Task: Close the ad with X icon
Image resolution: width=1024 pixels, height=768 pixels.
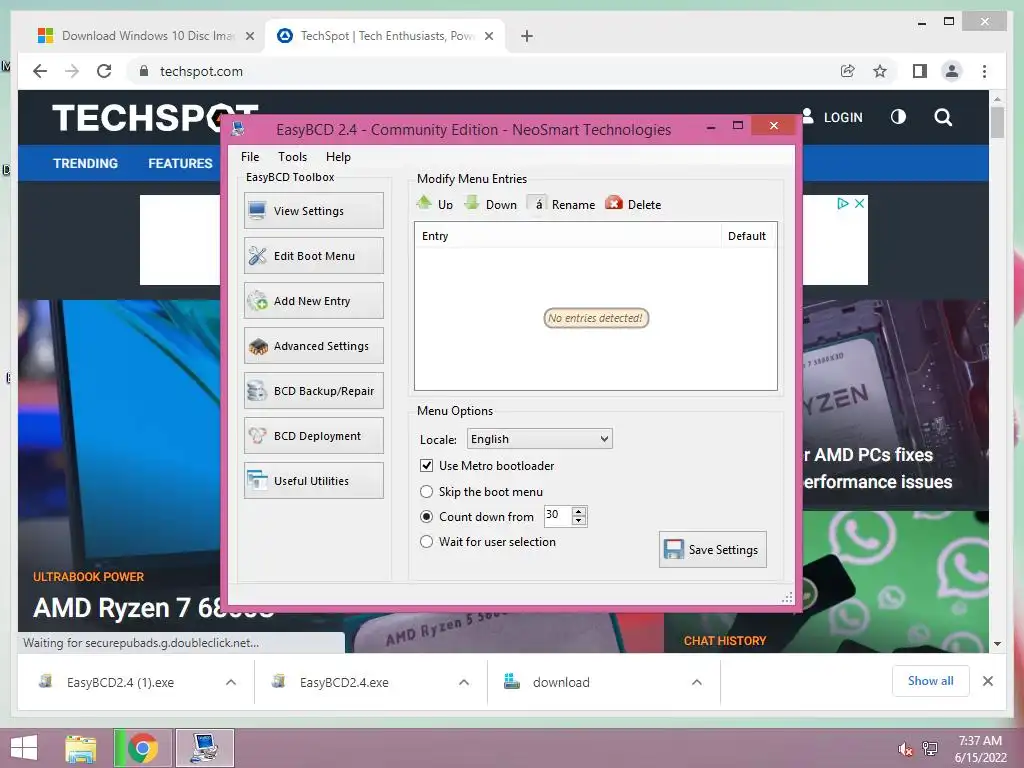Action: tap(859, 203)
